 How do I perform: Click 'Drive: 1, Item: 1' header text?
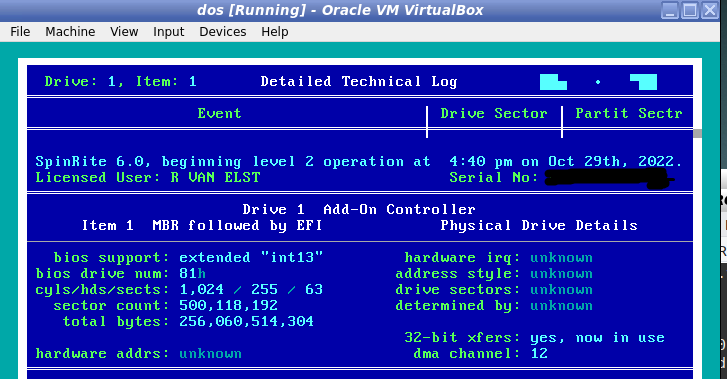coord(121,82)
